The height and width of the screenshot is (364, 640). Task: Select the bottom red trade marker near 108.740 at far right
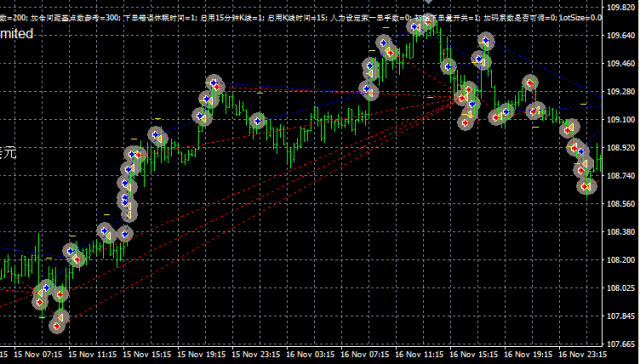pyautogui.click(x=585, y=186)
